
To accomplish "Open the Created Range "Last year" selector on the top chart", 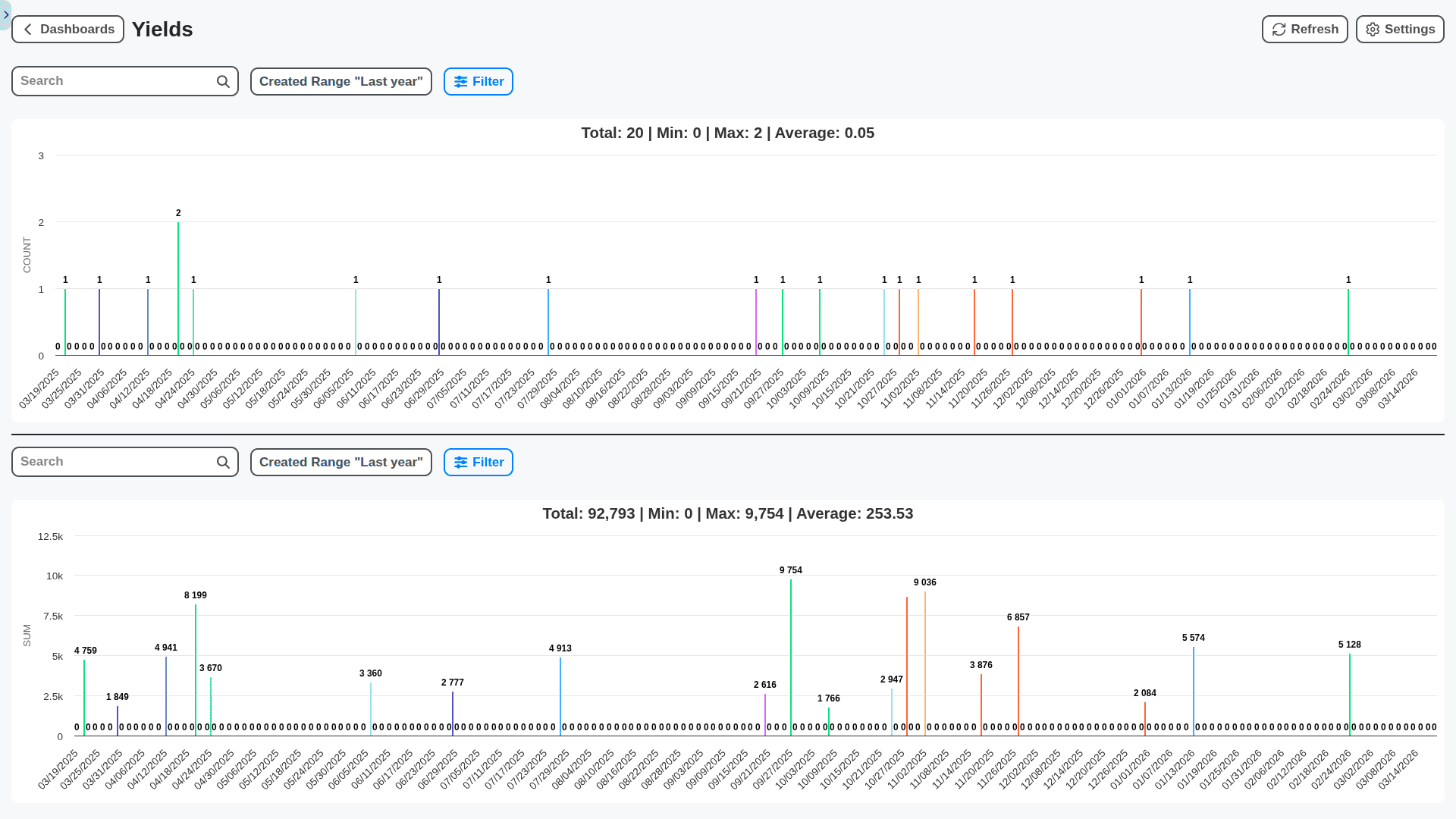I will [x=340, y=81].
